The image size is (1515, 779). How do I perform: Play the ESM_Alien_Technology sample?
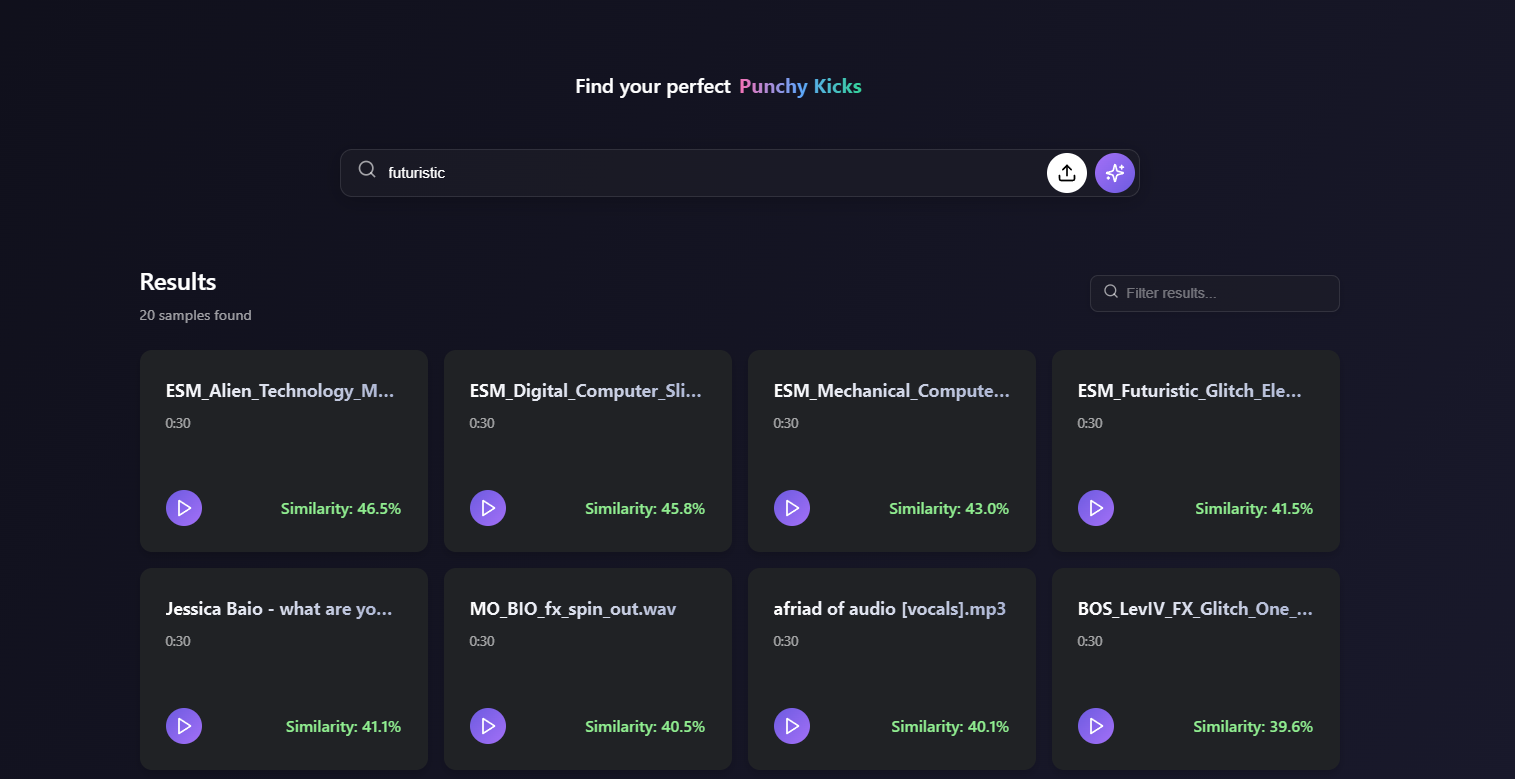click(x=184, y=508)
